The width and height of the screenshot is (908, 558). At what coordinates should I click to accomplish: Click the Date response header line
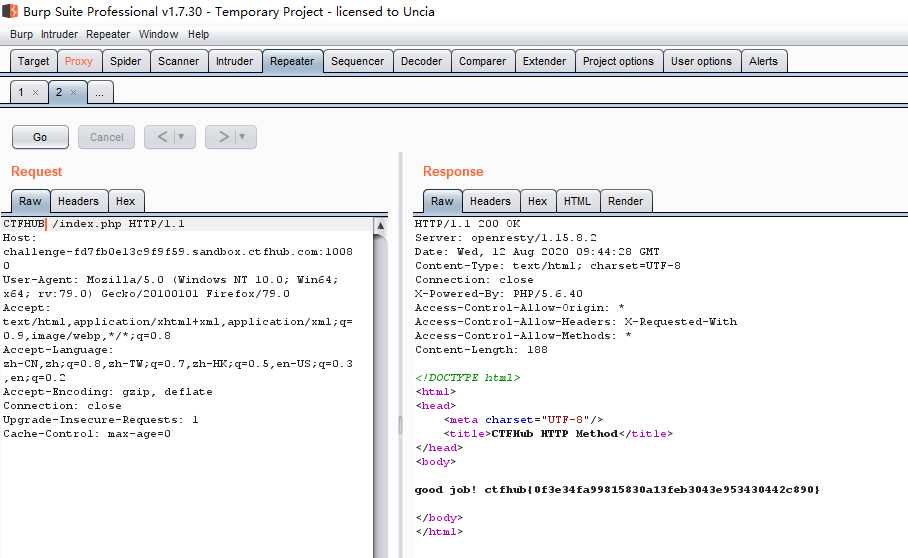pos(537,251)
